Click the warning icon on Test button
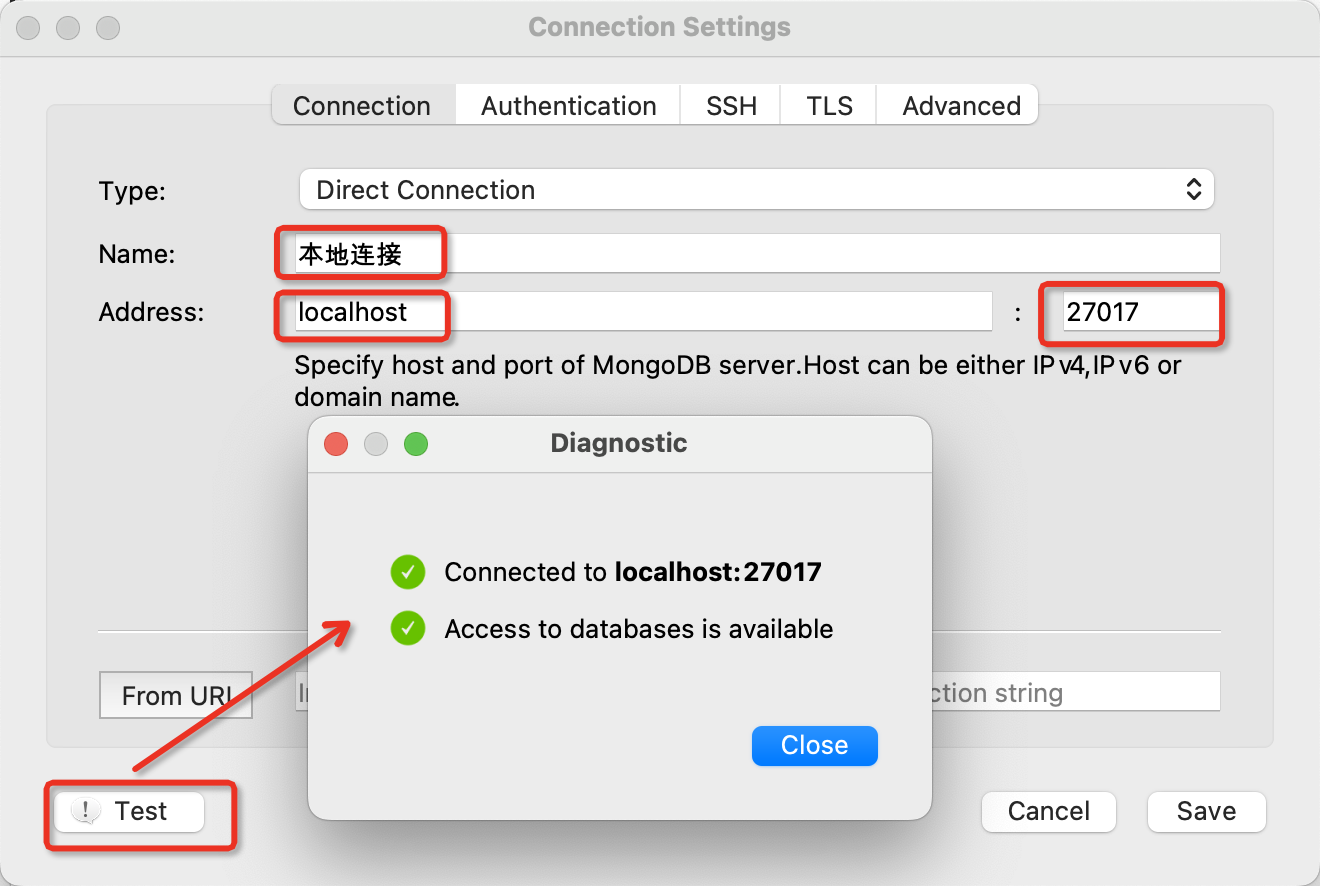This screenshot has height=886, width=1320. [x=87, y=811]
